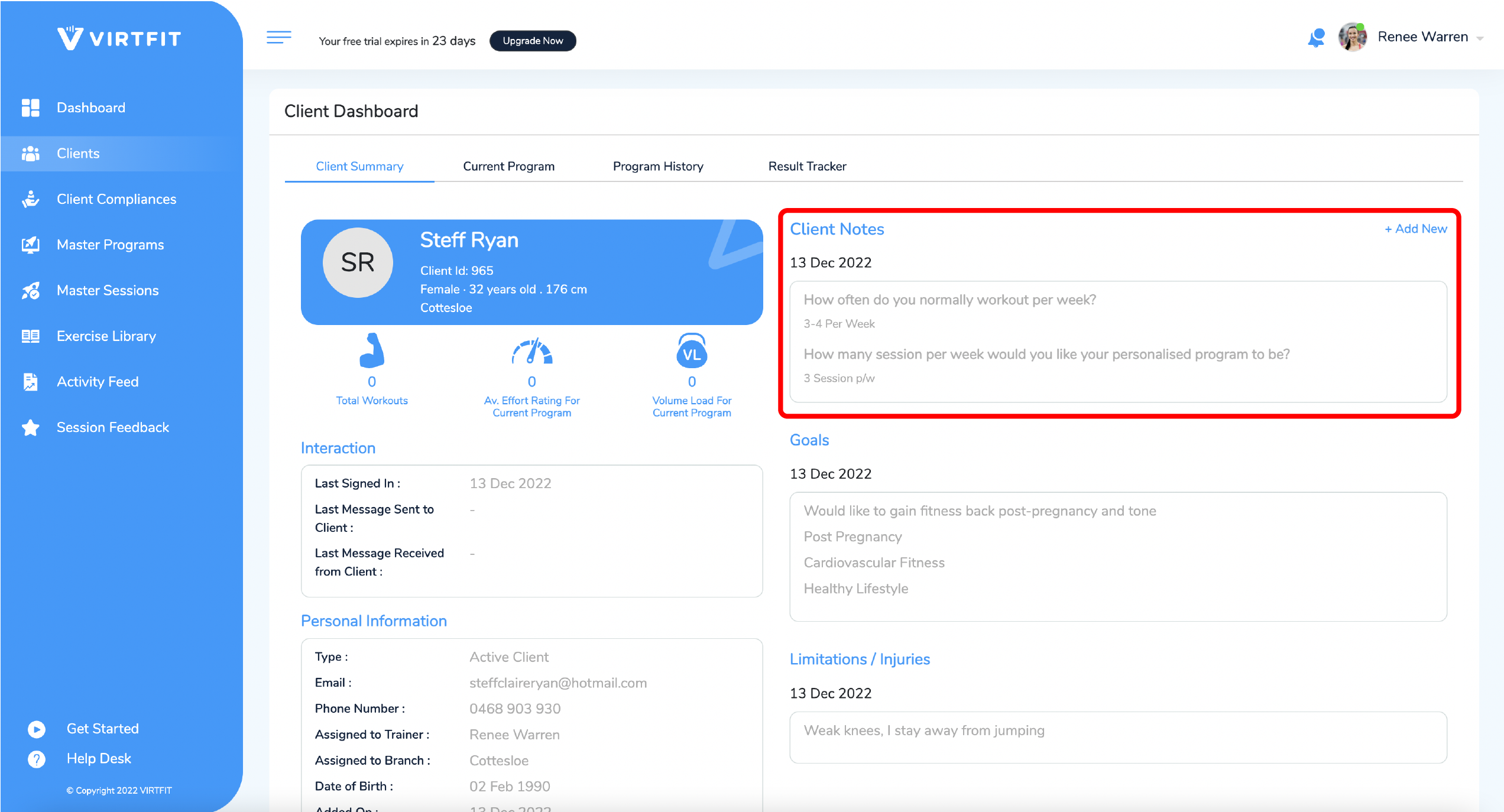Switch to the Result Tracker tab

807,167
